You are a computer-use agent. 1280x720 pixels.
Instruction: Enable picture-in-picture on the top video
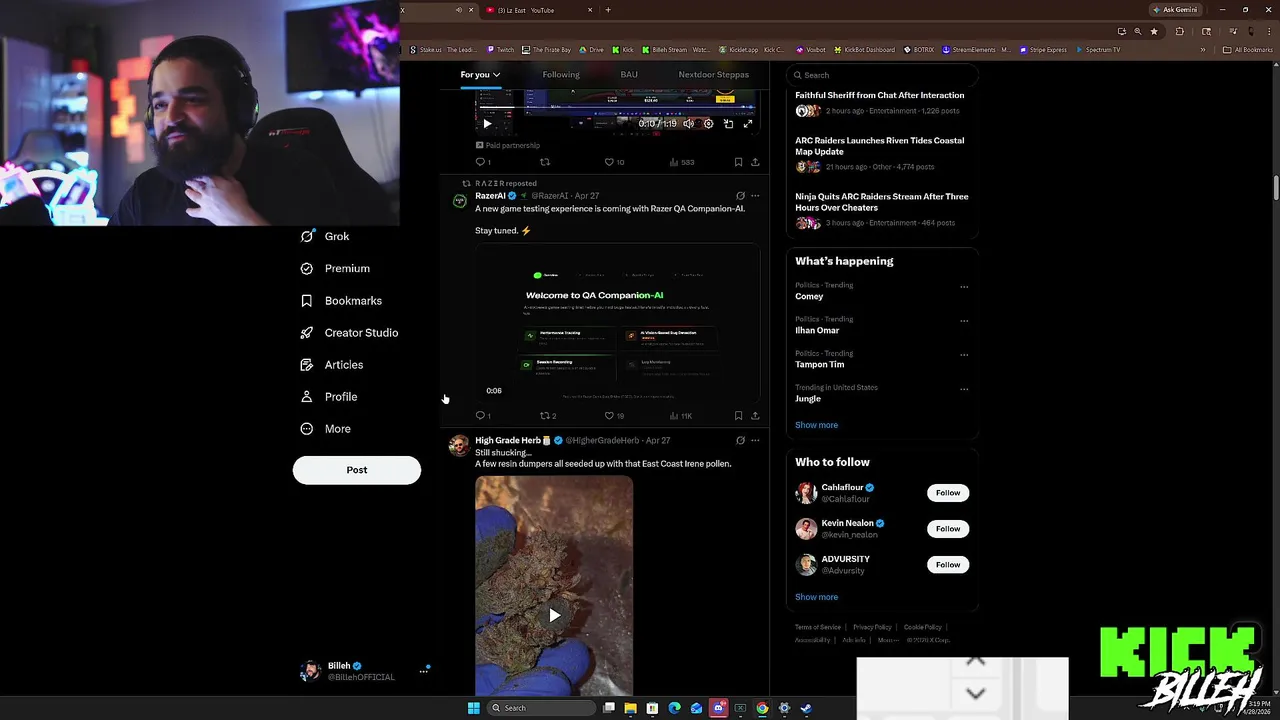click(x=728, y=124)
